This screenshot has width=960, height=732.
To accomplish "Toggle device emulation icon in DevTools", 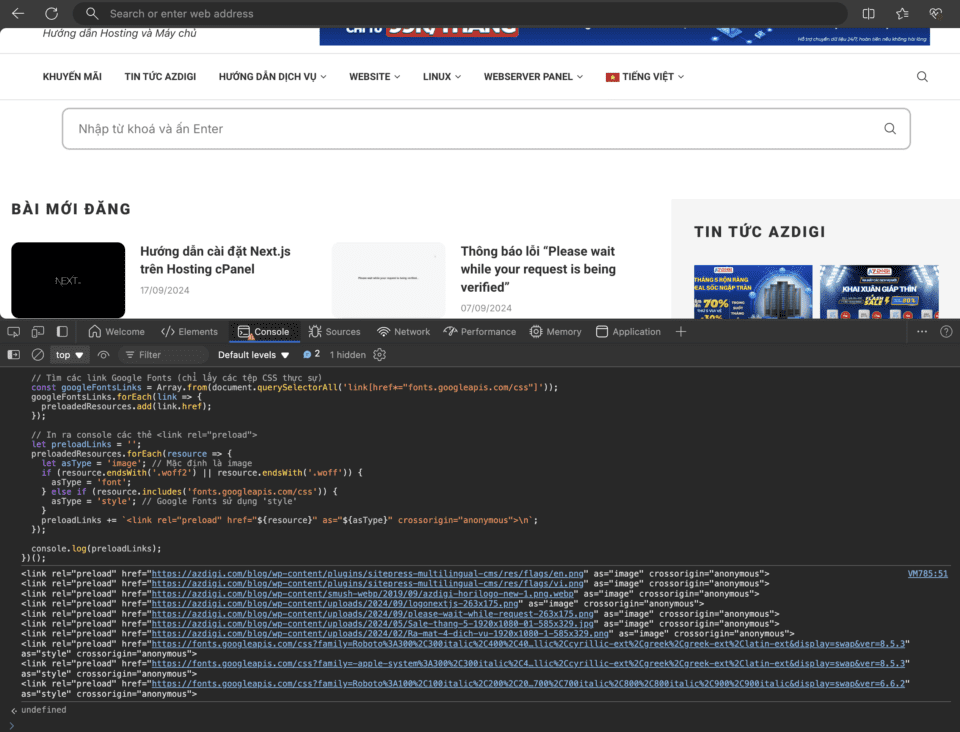I will [x=38, y=332].
